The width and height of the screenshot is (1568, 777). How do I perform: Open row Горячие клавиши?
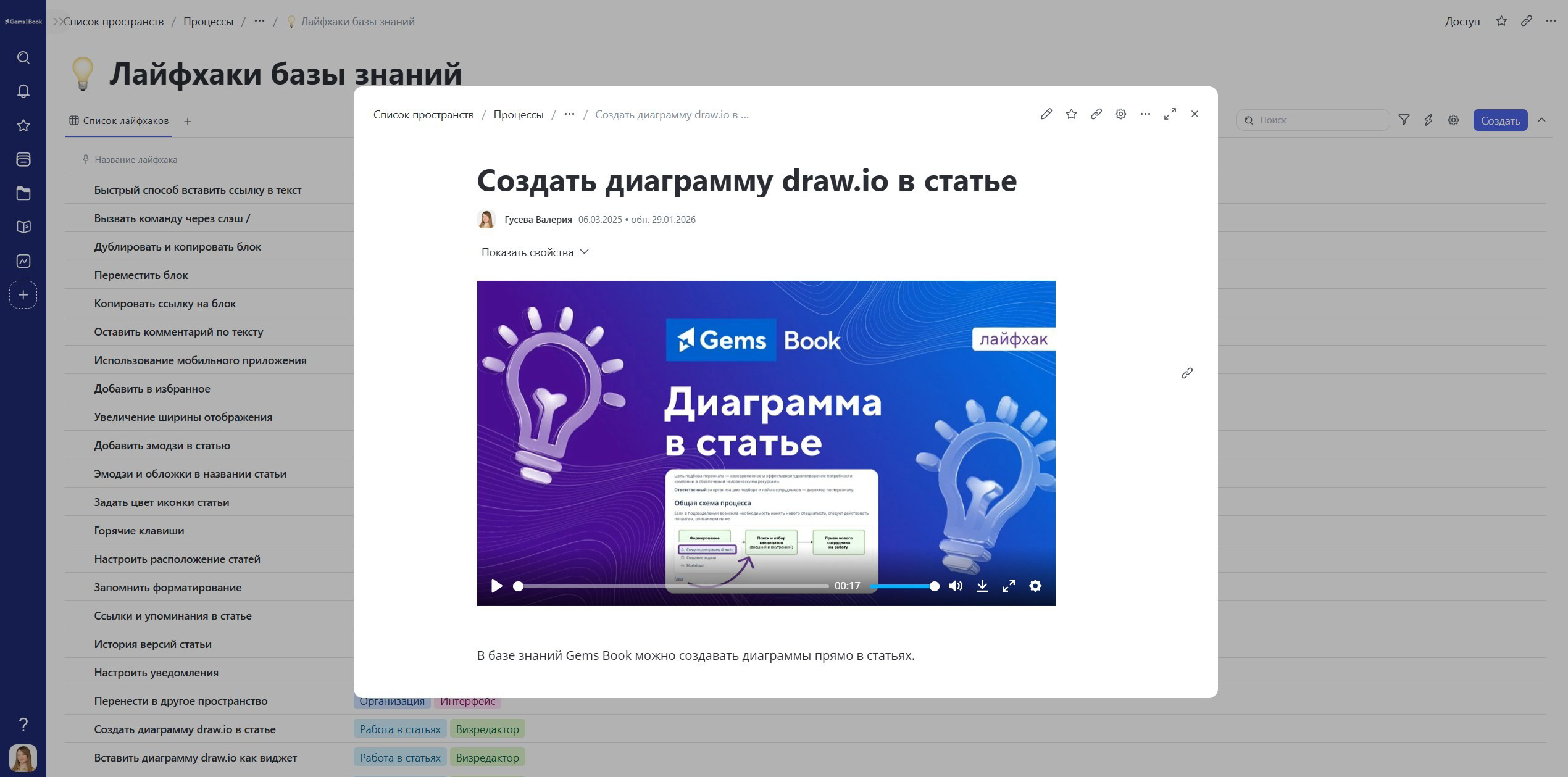click(139, 531)
